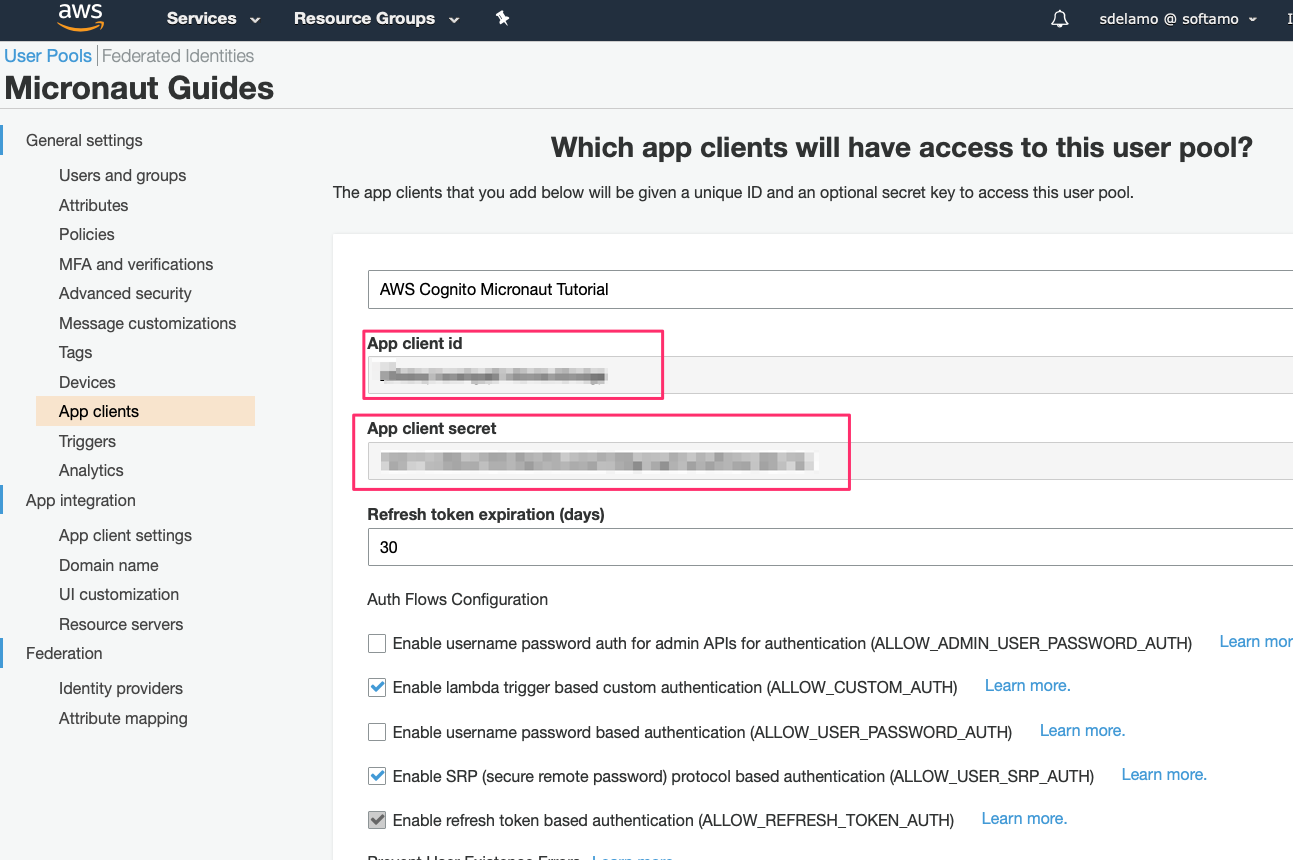This screenshot has width=1293, height=860.
Task: Open General settings section
Action: [84, 140]
